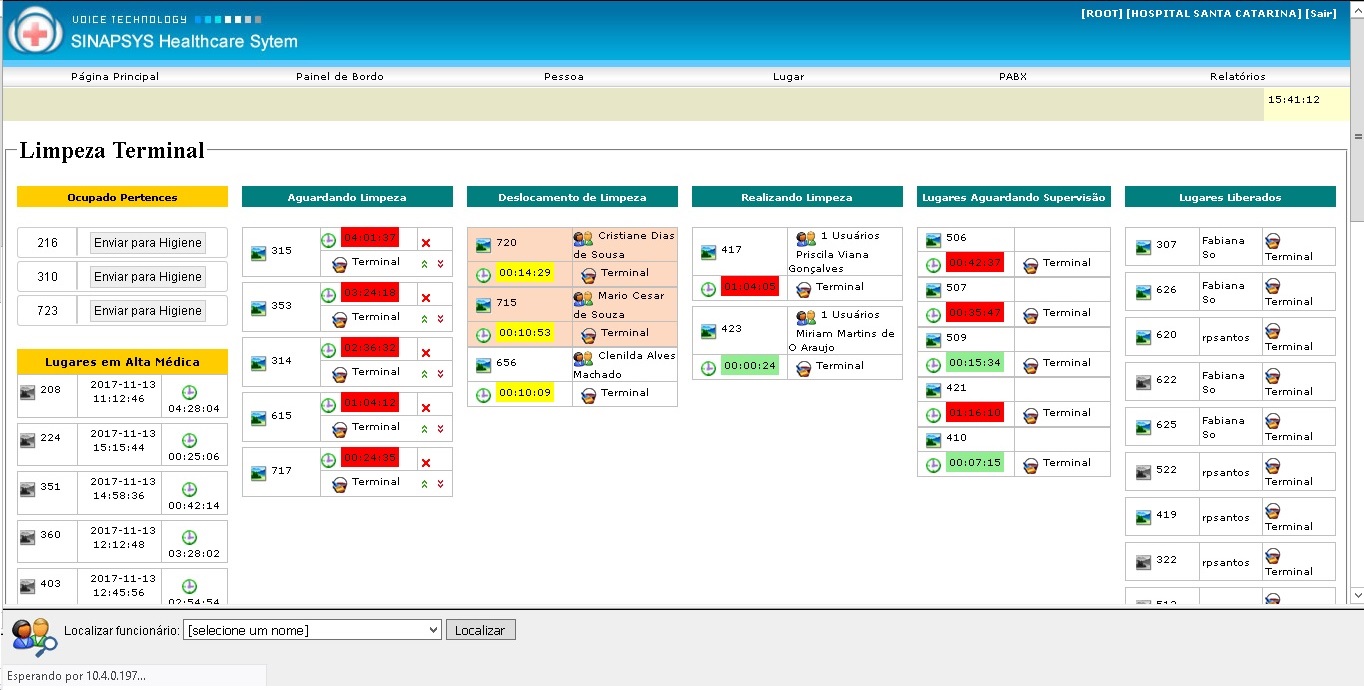1364x690 pixels.
Task: Click green move-up arrows for room 353
Action: [x=425, y=319]
